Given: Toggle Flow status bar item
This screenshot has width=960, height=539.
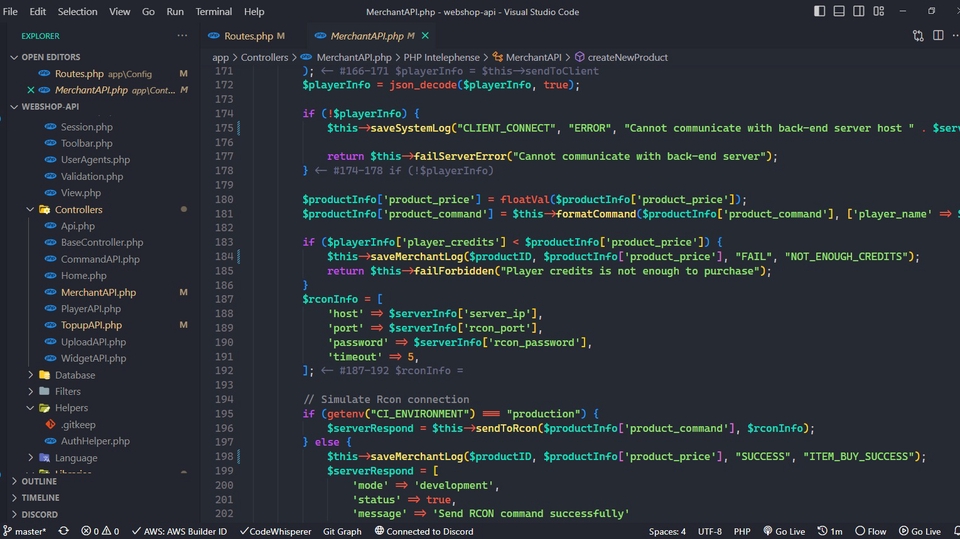Looking at the screenshot, I should tap(871, 532).
